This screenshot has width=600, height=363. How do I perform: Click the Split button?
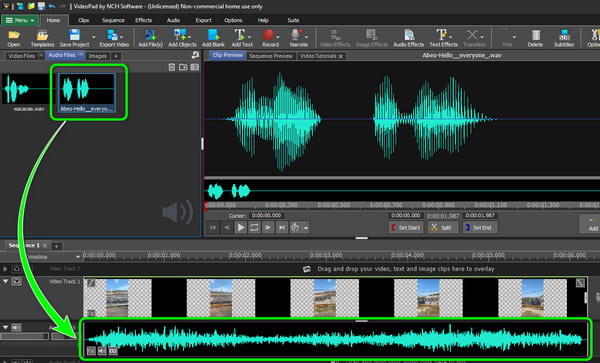(x=442, y=228)
